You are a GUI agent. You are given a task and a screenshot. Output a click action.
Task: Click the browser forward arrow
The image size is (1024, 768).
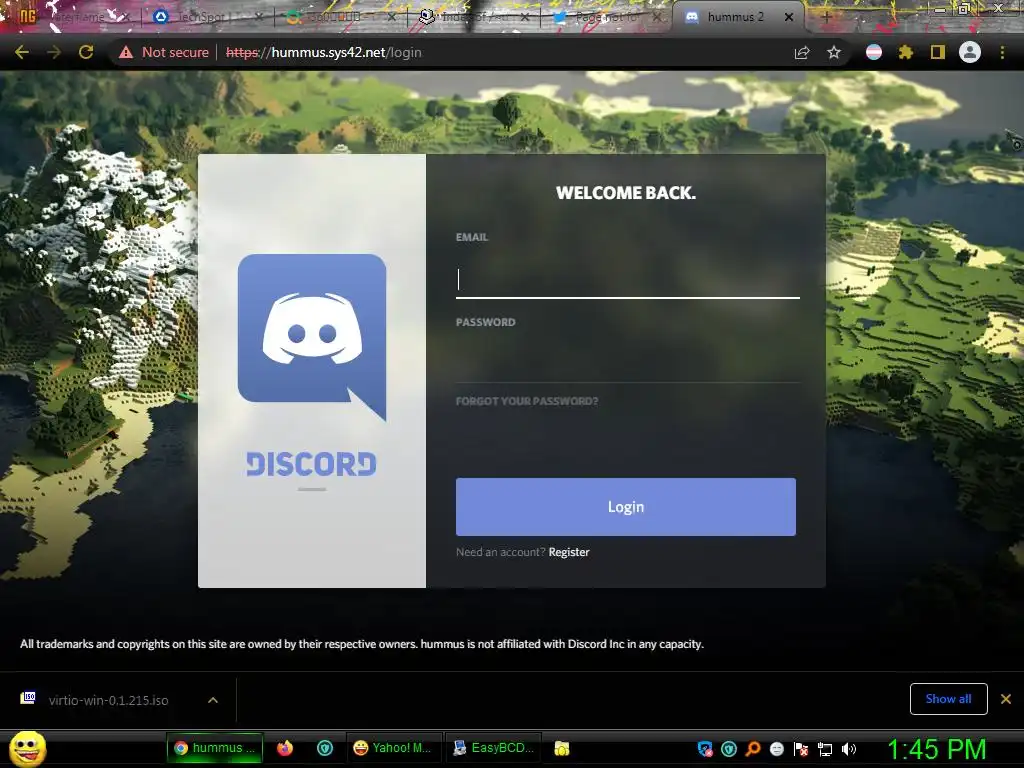coord(54,52)
